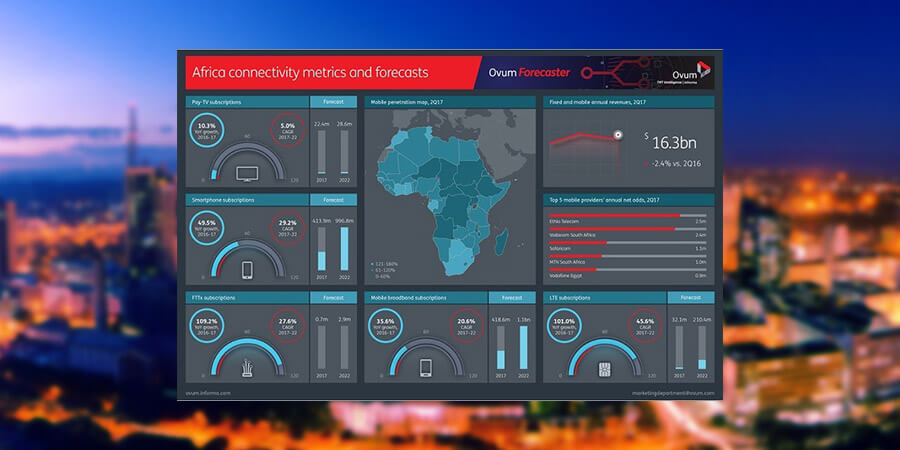Viewport: 900px width, 450px height.
Task: Click the Safaricom bar row
Action: pyautogui.click(x=628, y=245)
